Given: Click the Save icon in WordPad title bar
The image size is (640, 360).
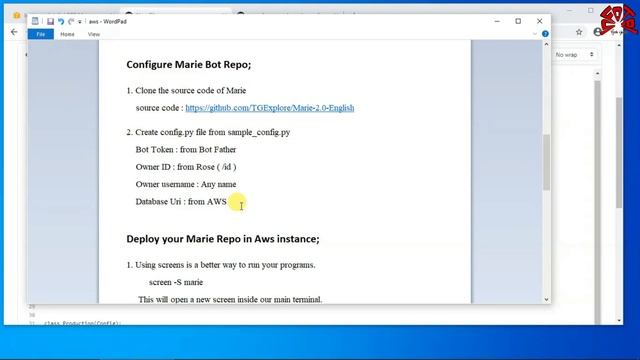Looking at the screenshot, I should pos(50,22).
